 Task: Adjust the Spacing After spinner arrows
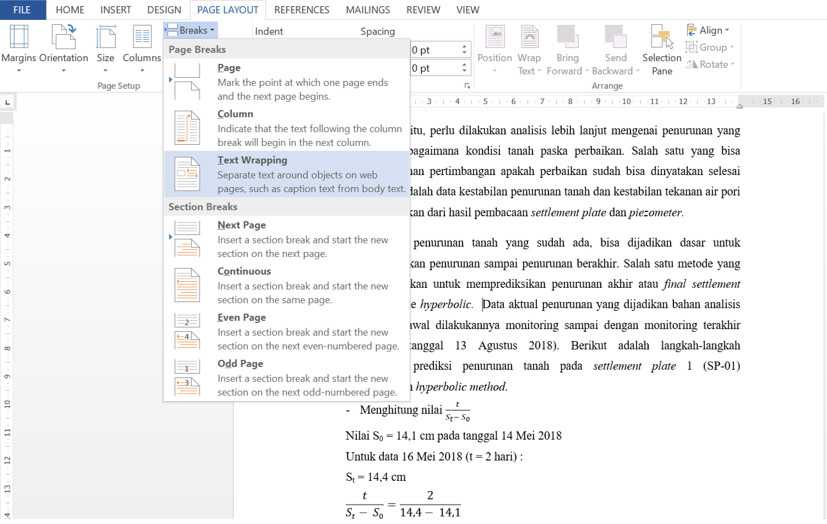pos(465,68)
